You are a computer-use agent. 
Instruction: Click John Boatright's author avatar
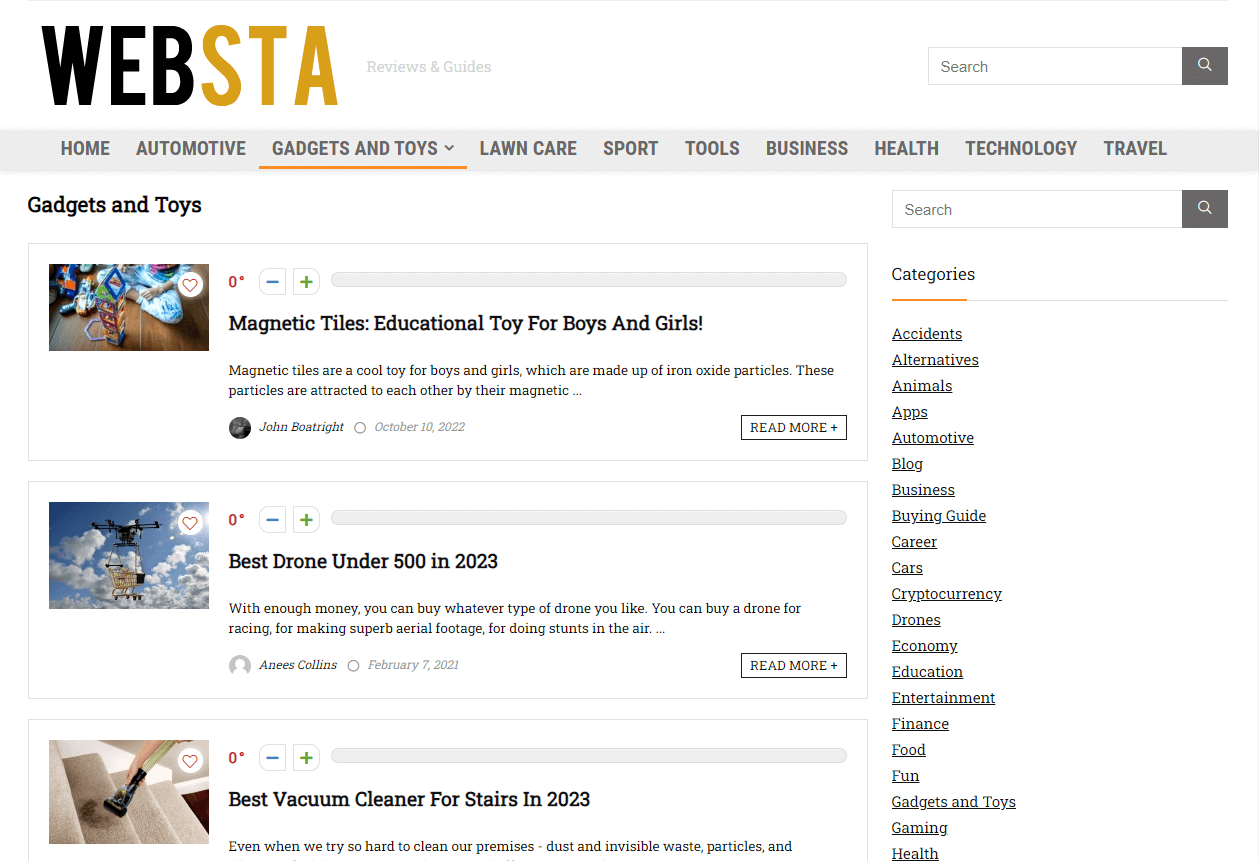click(x=240, y=428)
